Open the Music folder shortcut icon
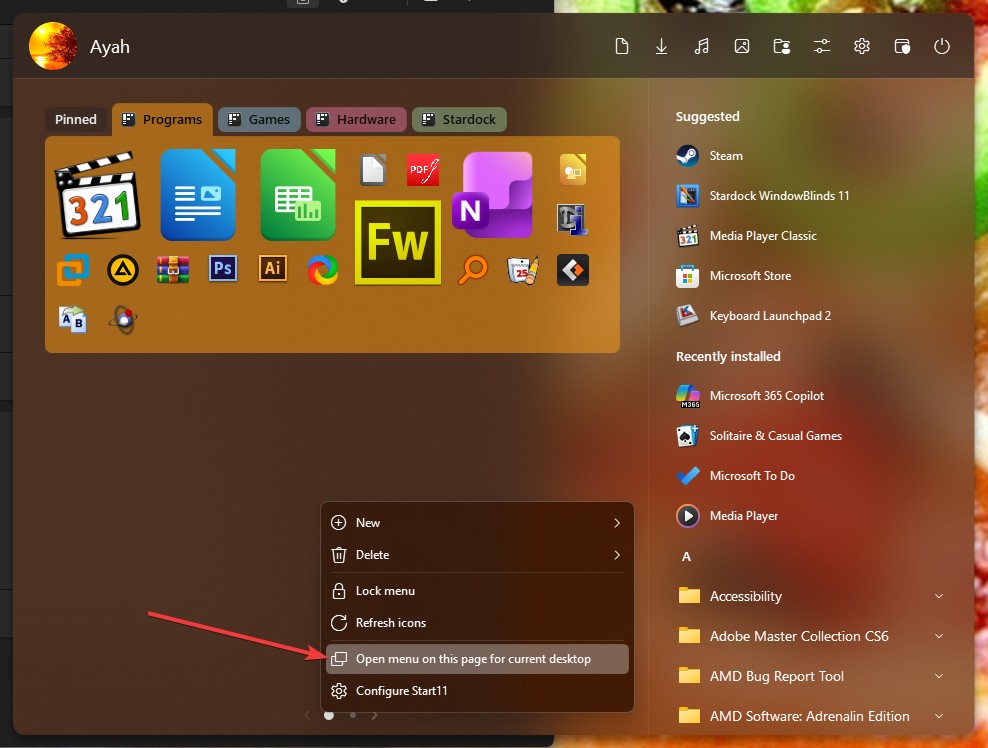The height and width of the screenshot is (748, 988). click(701, 46)
